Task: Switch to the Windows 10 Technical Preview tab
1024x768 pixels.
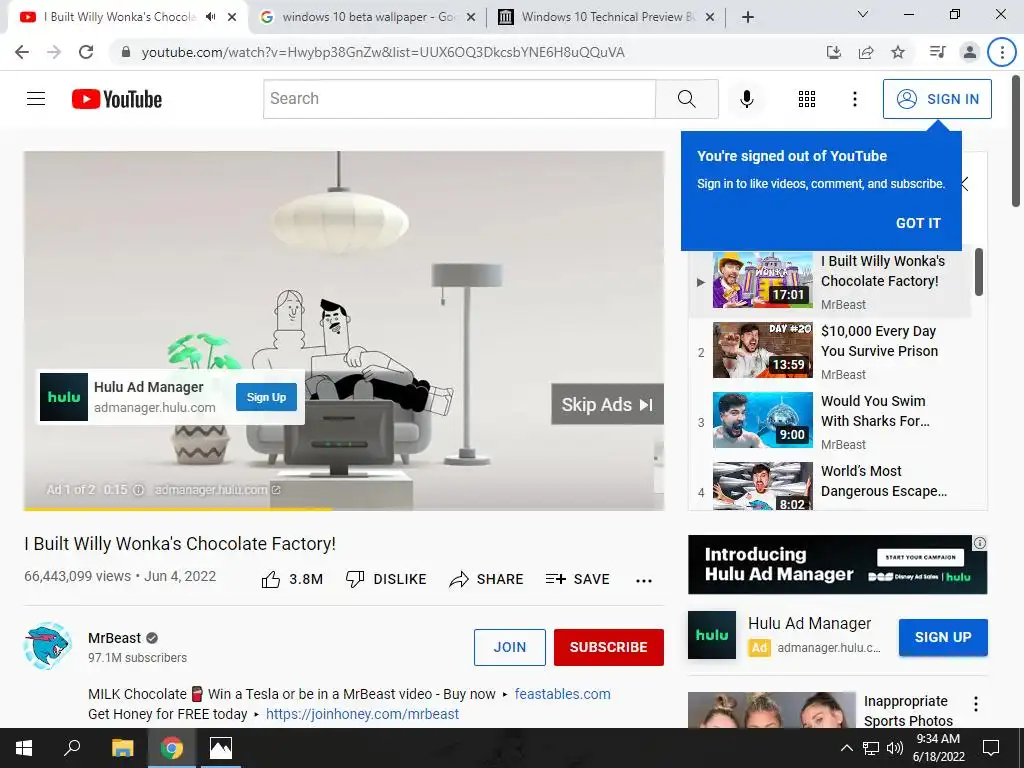Action: click(x=607, y=17)
